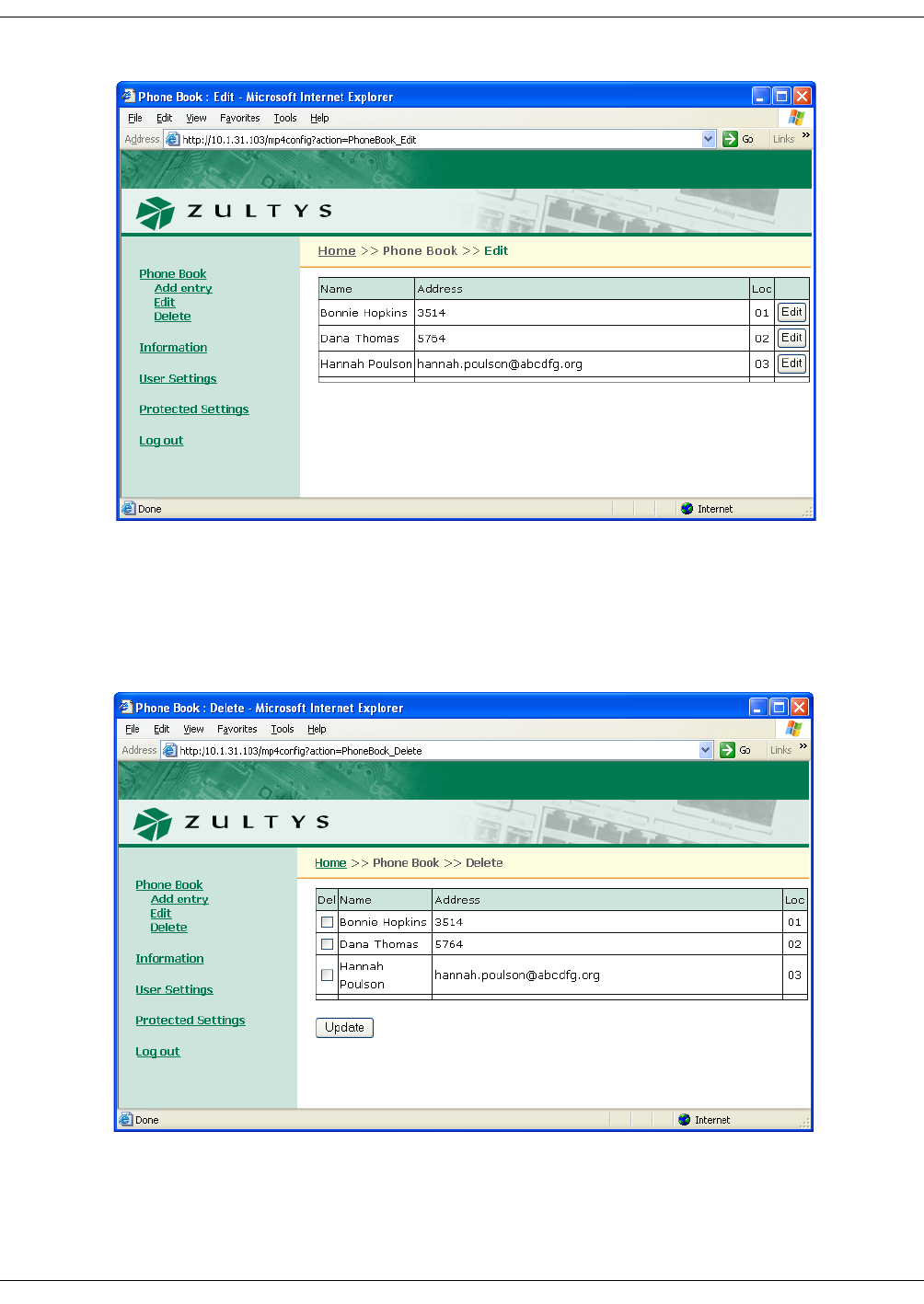Minimize the Phone Book Edit window
This screenshot has width=924, height=1304.
pyautogui.click(x=761, y=96)
